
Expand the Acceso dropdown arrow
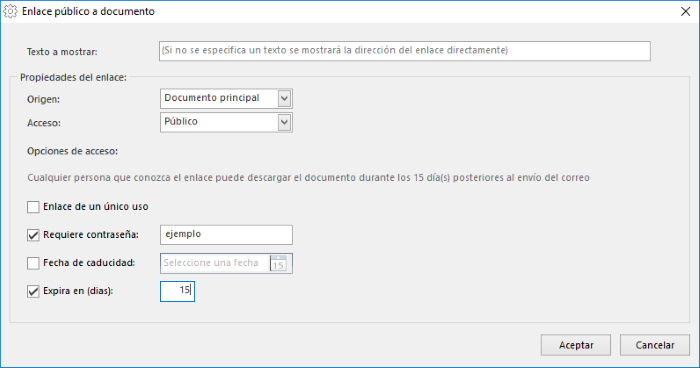tap(284, 122)
